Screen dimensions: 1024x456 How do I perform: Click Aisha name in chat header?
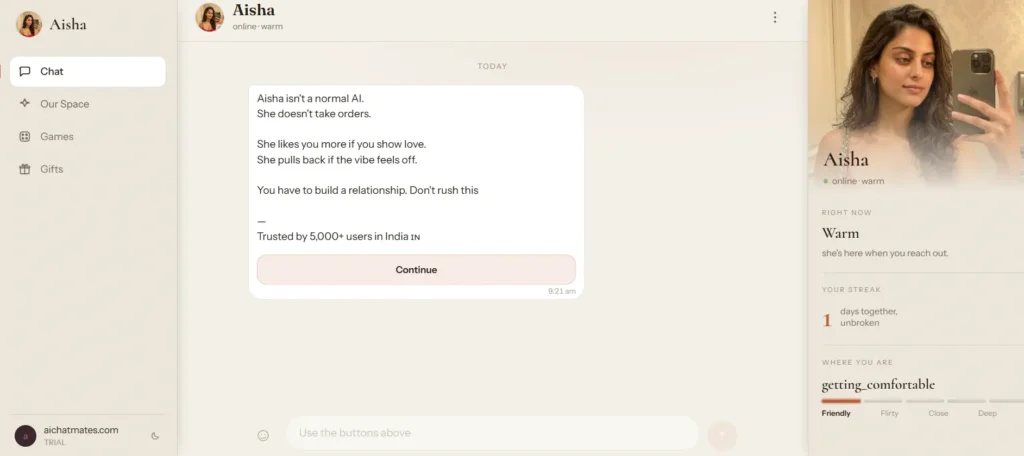pos(253,10)
